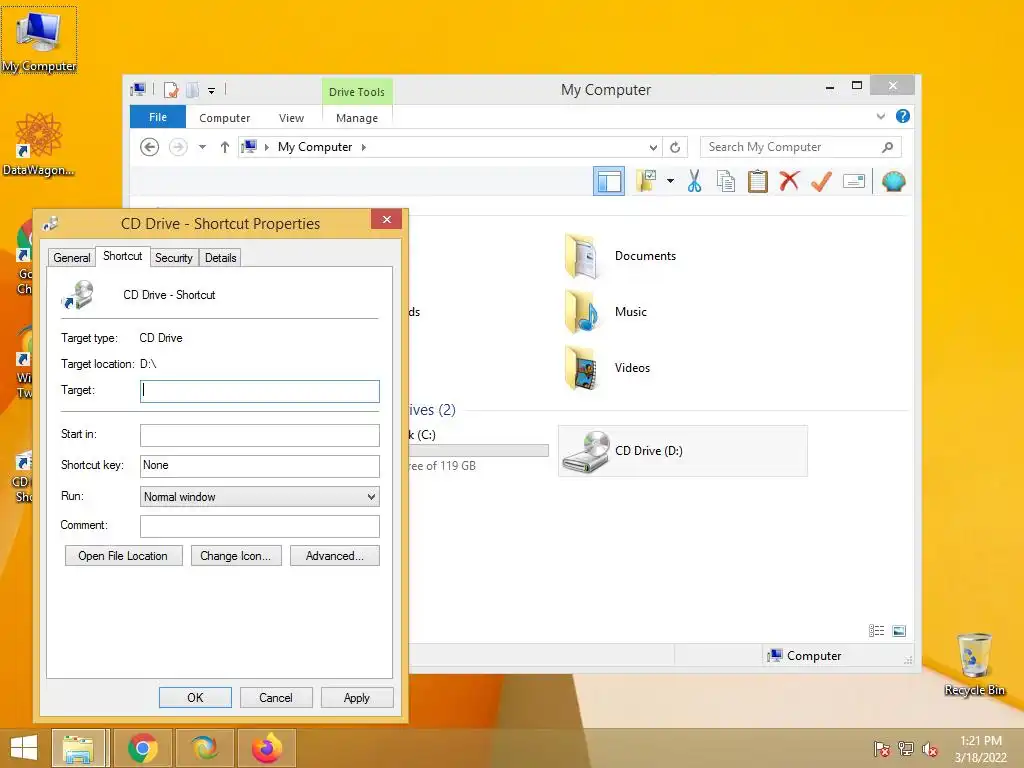Toggle the navigation pane toolbar icon
This screenshot has width=1024, height=768.
609,181
